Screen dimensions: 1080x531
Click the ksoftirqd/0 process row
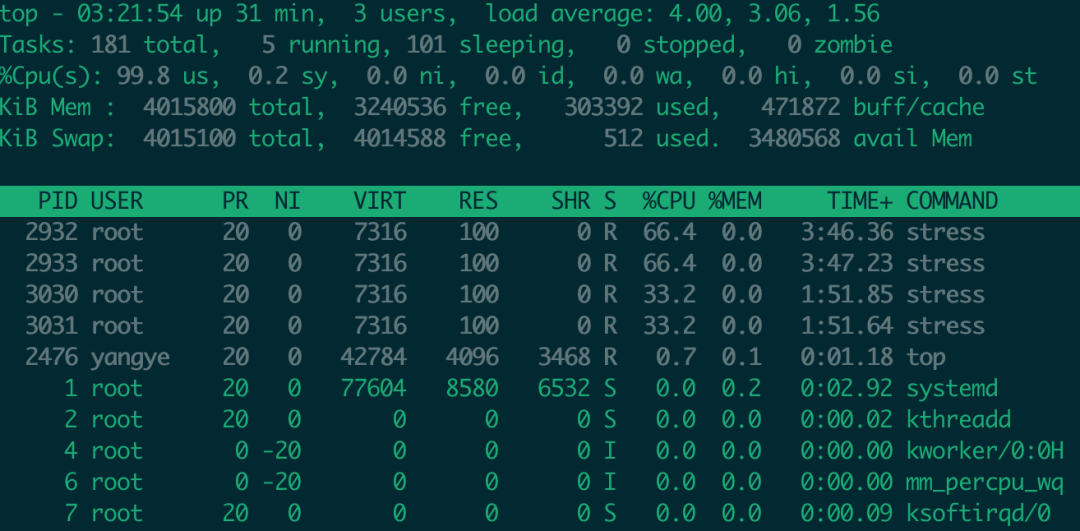[540, 513]
